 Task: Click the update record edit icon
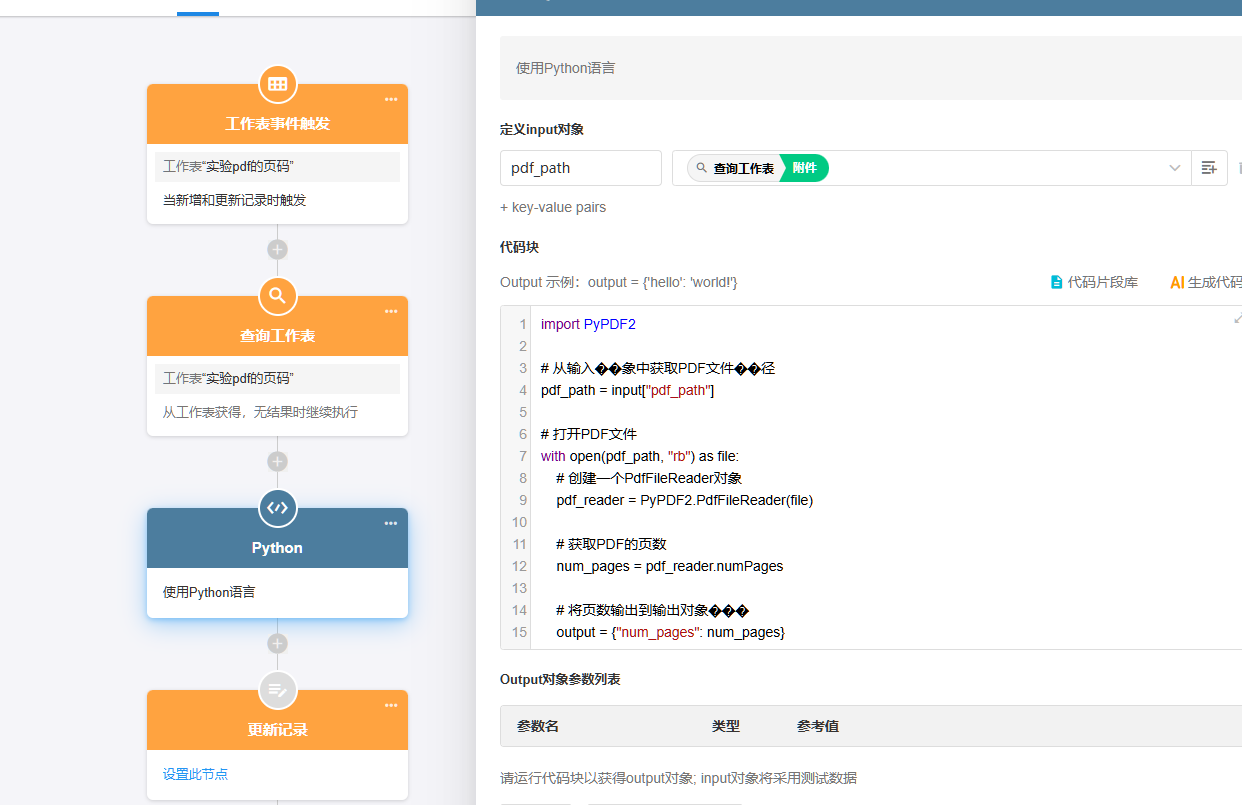coord(278,690)
